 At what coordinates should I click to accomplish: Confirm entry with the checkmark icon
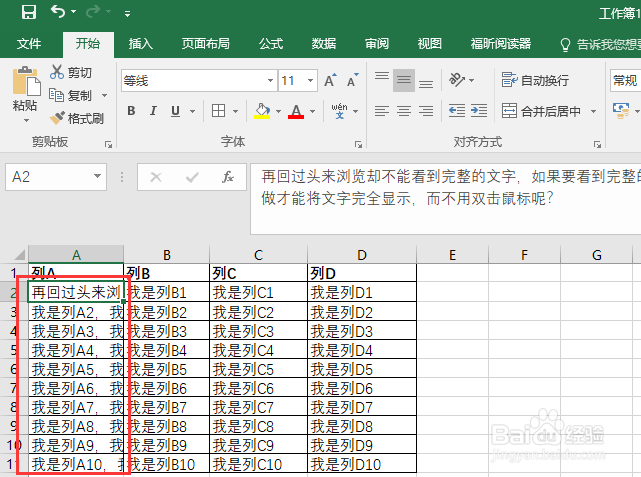coord(192,177)
